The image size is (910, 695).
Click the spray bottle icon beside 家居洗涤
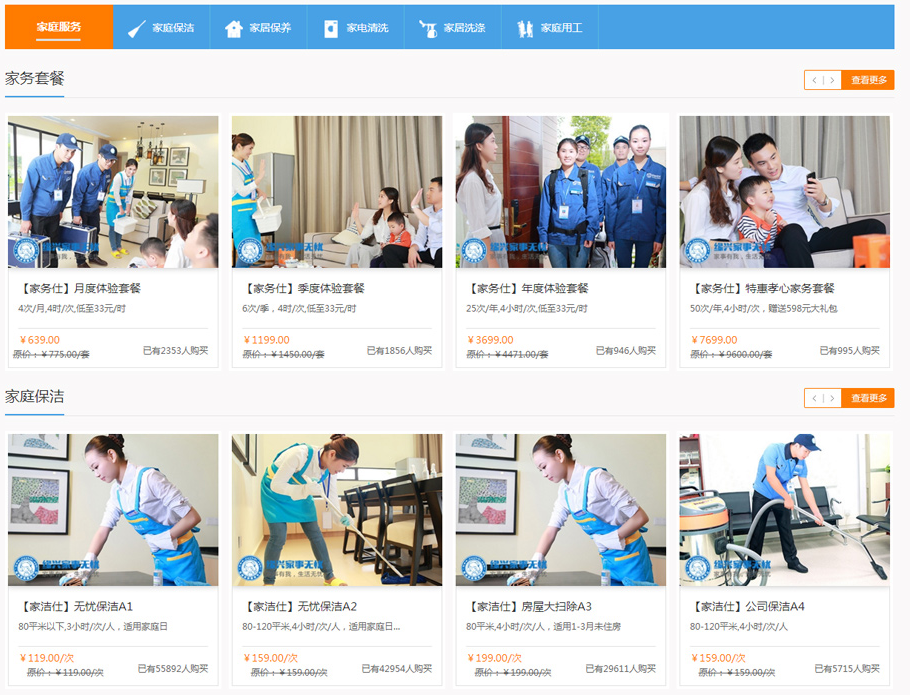coord(428,29)
